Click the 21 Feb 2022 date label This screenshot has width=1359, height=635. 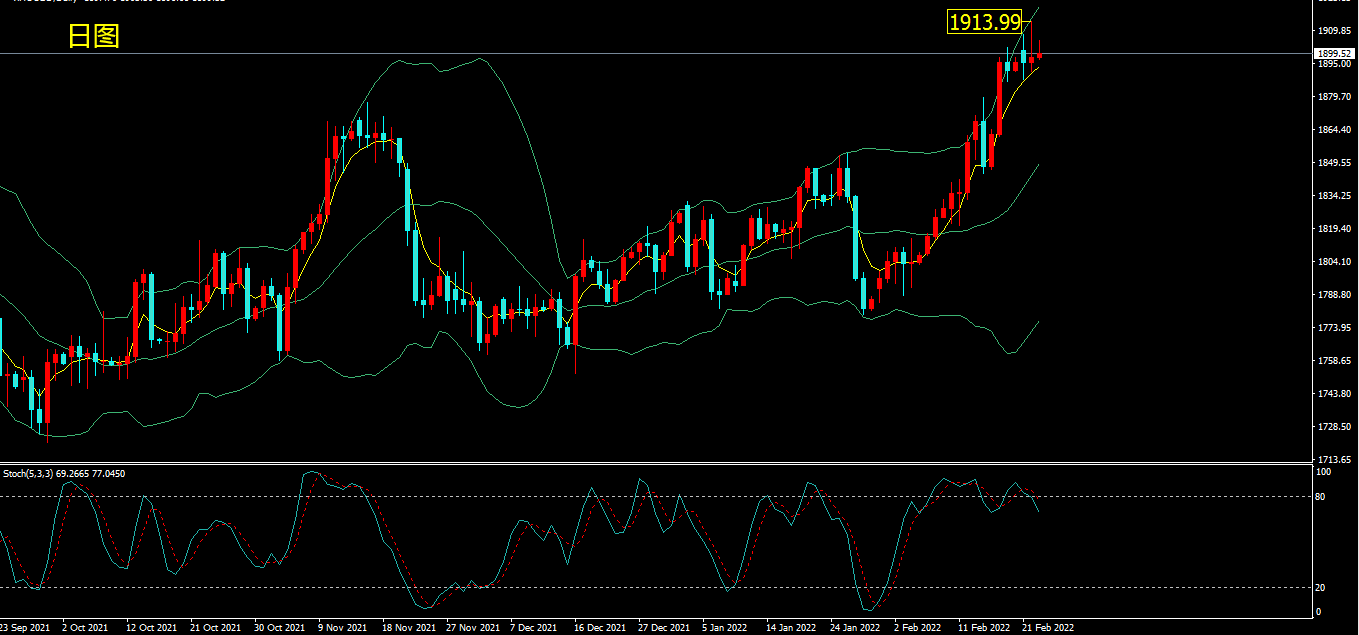[x=1047, y=628]
